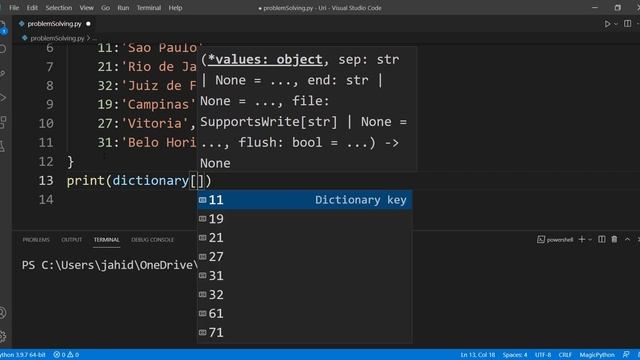This screenshot has height=360, width=640.
Task: Switch to the problemSolving.py editor tab
Action: (x=54, y=24)
